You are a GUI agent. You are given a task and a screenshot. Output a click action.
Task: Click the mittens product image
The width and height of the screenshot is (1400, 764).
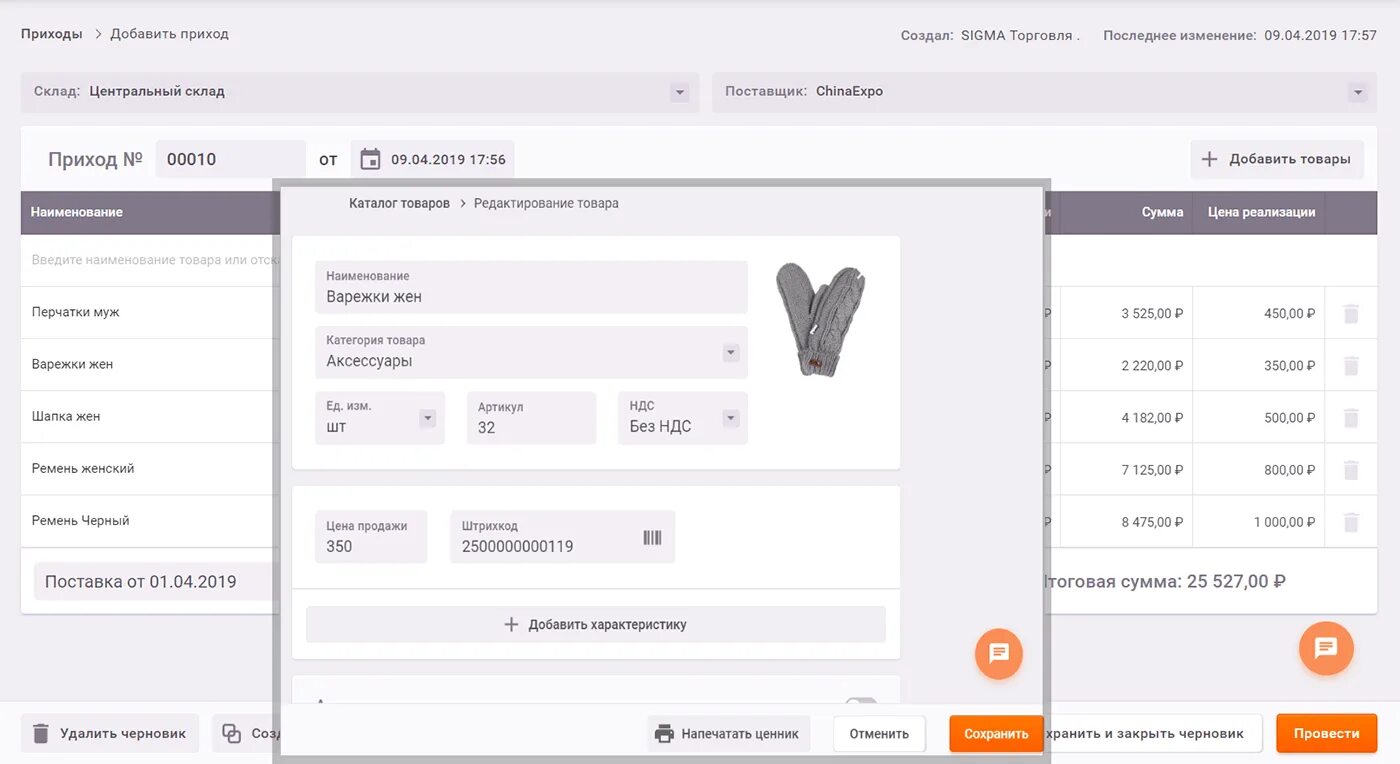tap(821, 320)
